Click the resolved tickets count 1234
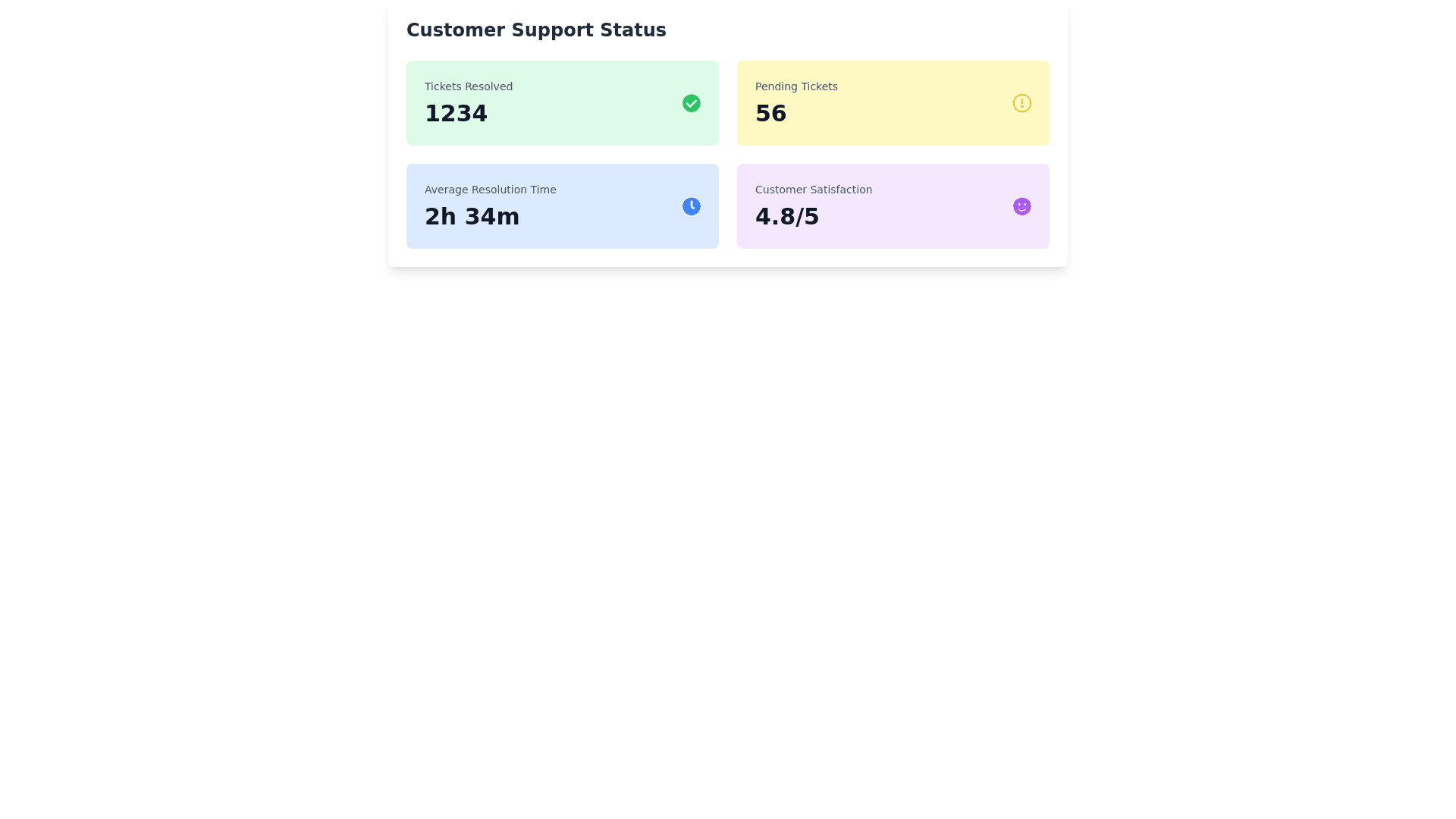Screen dimensions: 1456x819 click(x=456, y=113)
